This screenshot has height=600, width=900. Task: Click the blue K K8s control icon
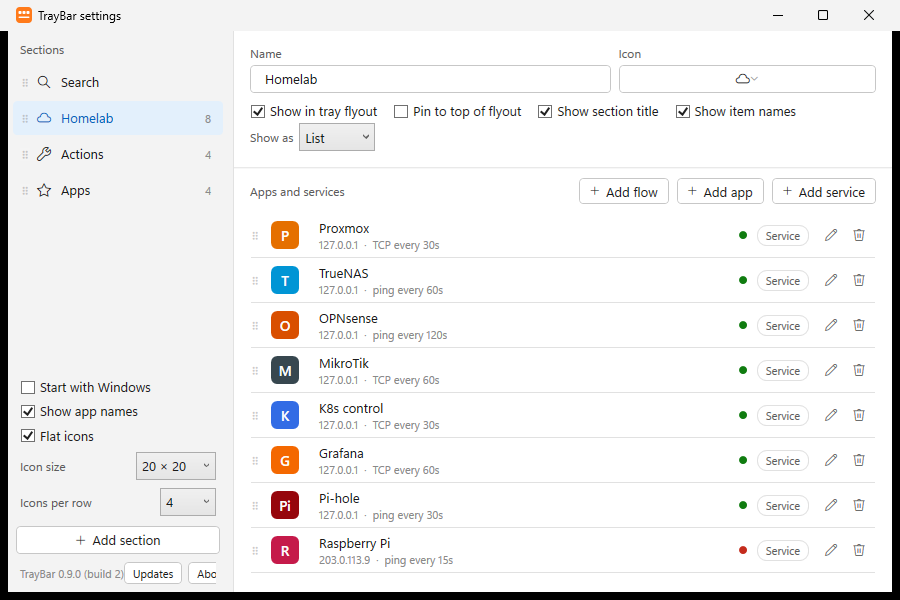tap(285, 415)
